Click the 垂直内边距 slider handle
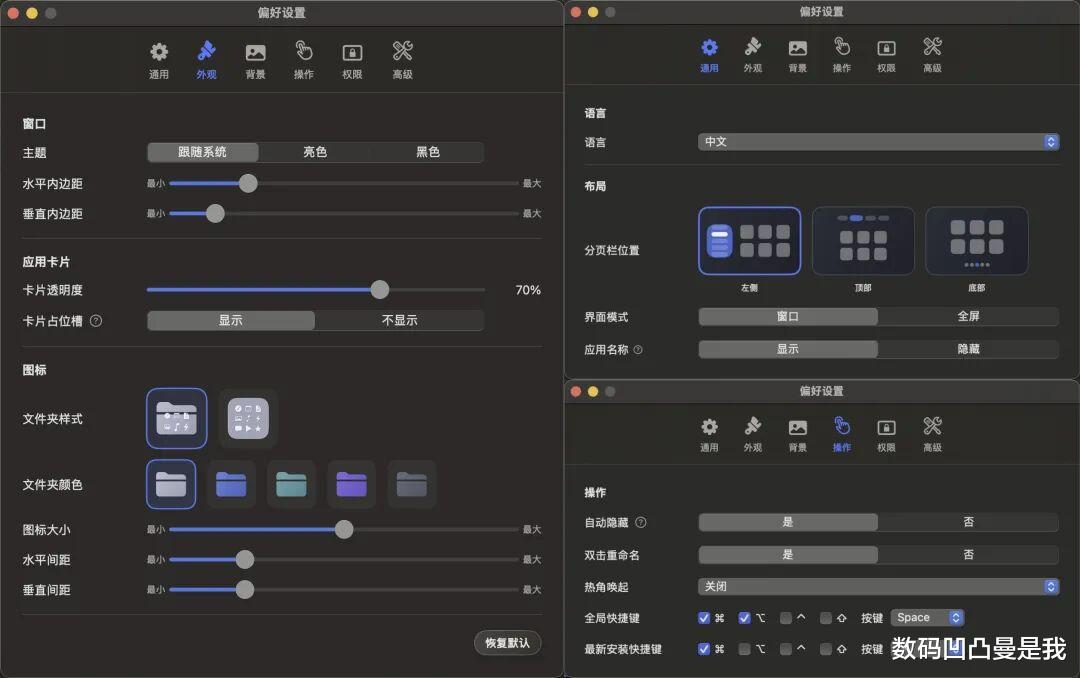The height and width of the screenshot is (678, 1080). tap(216, 214)
